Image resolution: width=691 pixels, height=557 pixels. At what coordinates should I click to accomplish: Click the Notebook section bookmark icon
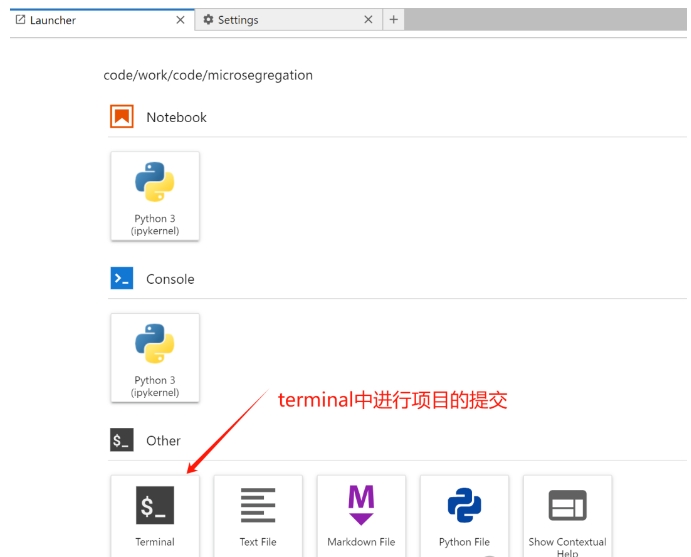[122, 117]
